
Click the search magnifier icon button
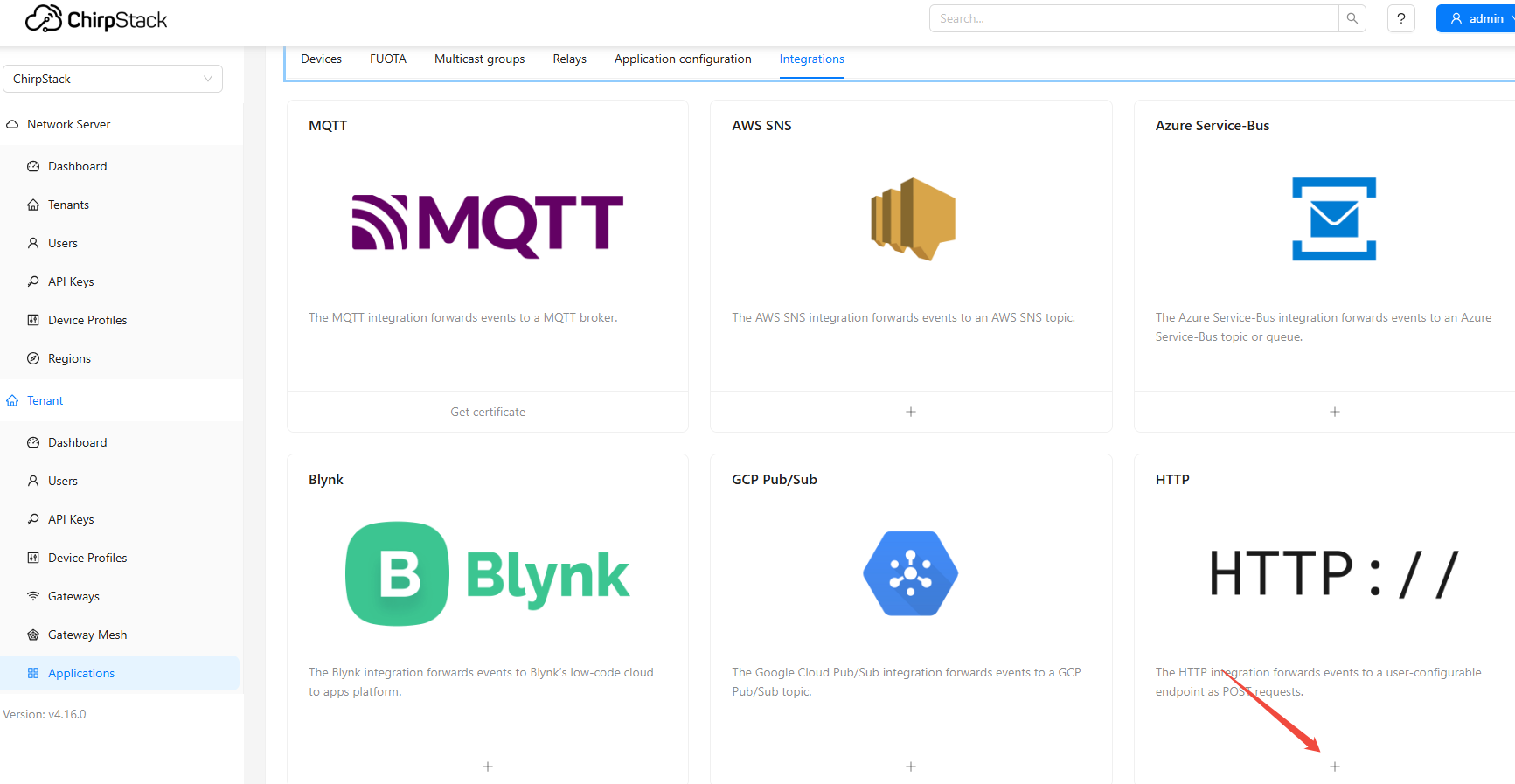1352,18
